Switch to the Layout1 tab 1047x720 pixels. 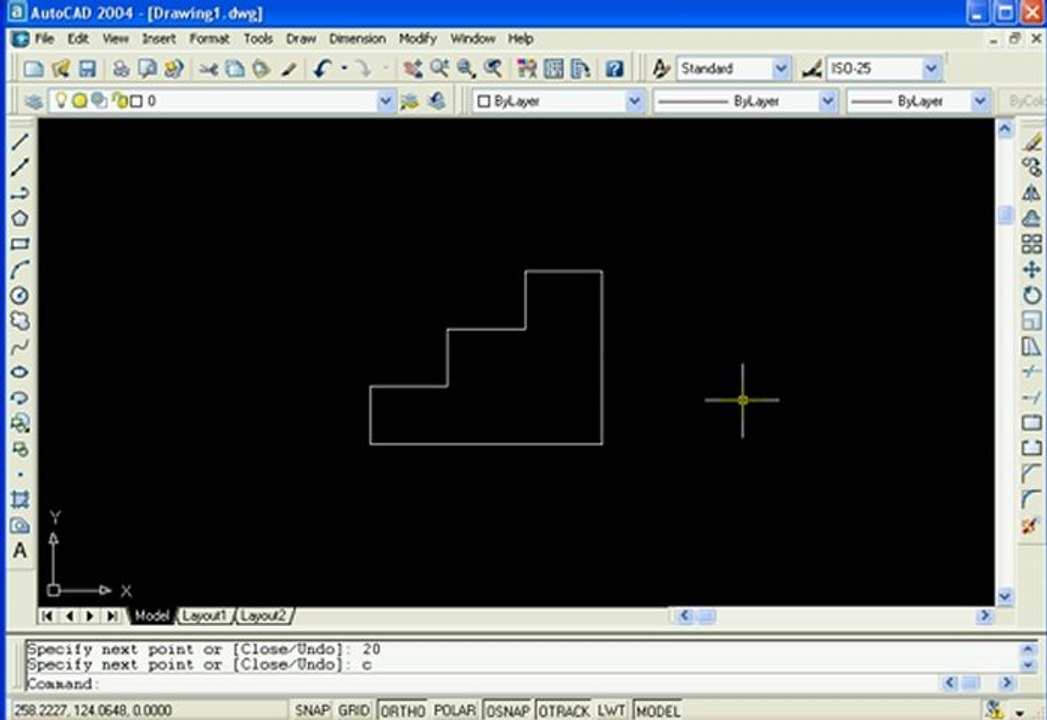[204, 615]
